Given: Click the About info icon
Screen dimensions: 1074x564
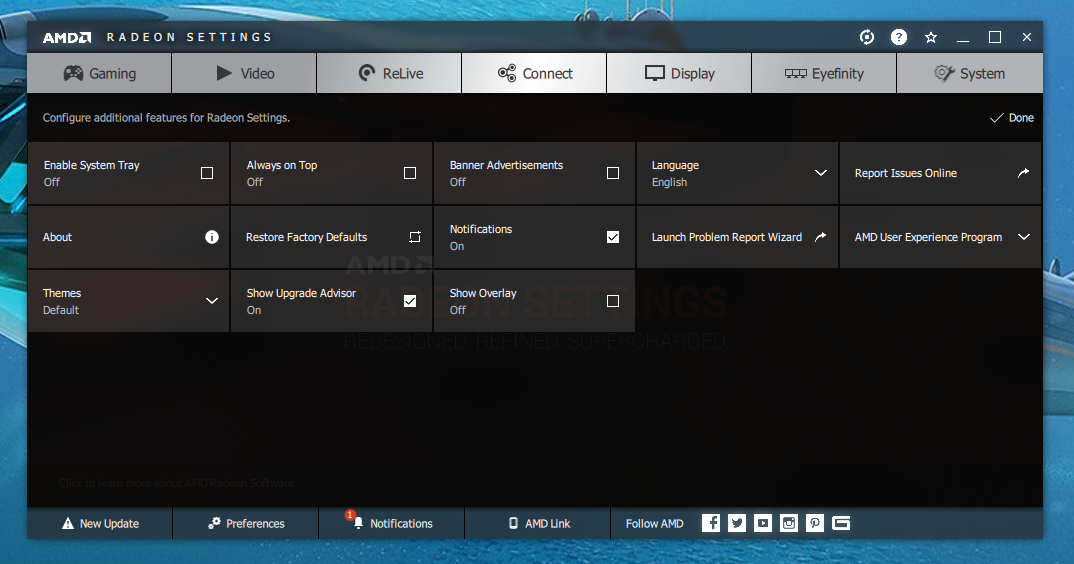Looking at the screenshot, I should coord(212,237).
